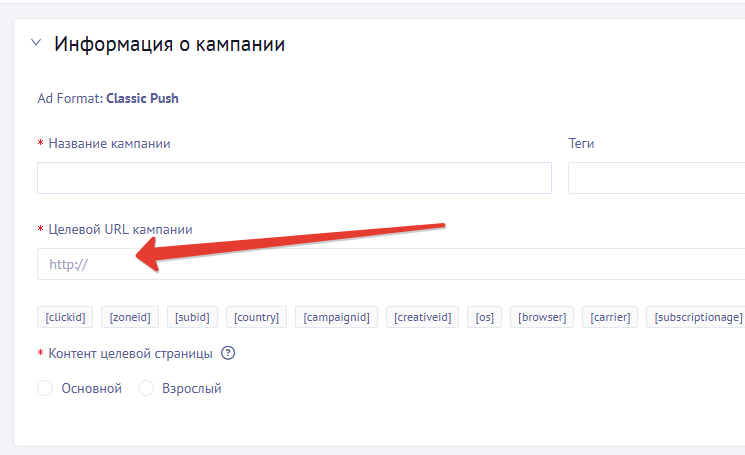Screen dimensions: 745x455
Task: Click the [creativeid] macro tag
Action: pos(422,317)
